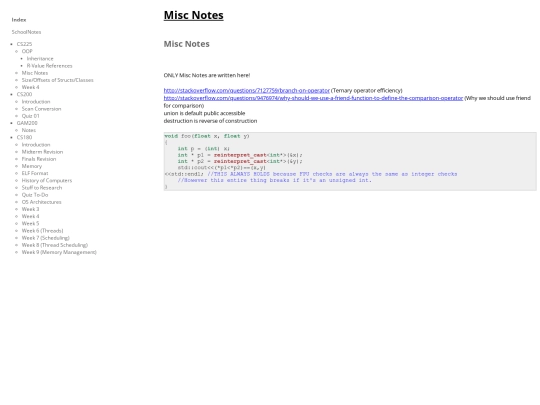
Task: Open Introduction under CS180
Action: [x=36, y=145]
